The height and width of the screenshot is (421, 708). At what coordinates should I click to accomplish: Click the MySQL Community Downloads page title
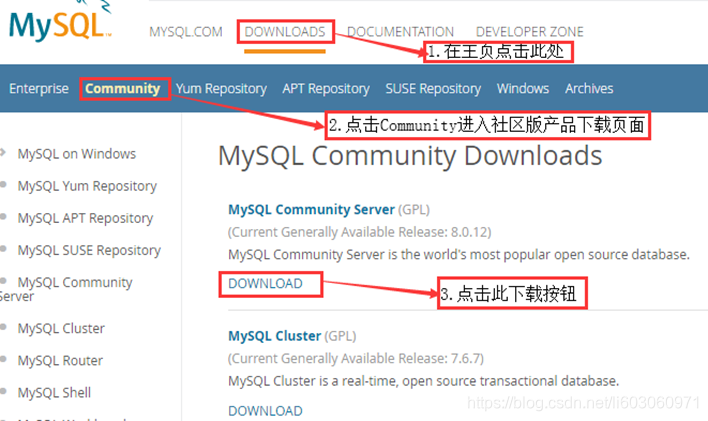410,156
